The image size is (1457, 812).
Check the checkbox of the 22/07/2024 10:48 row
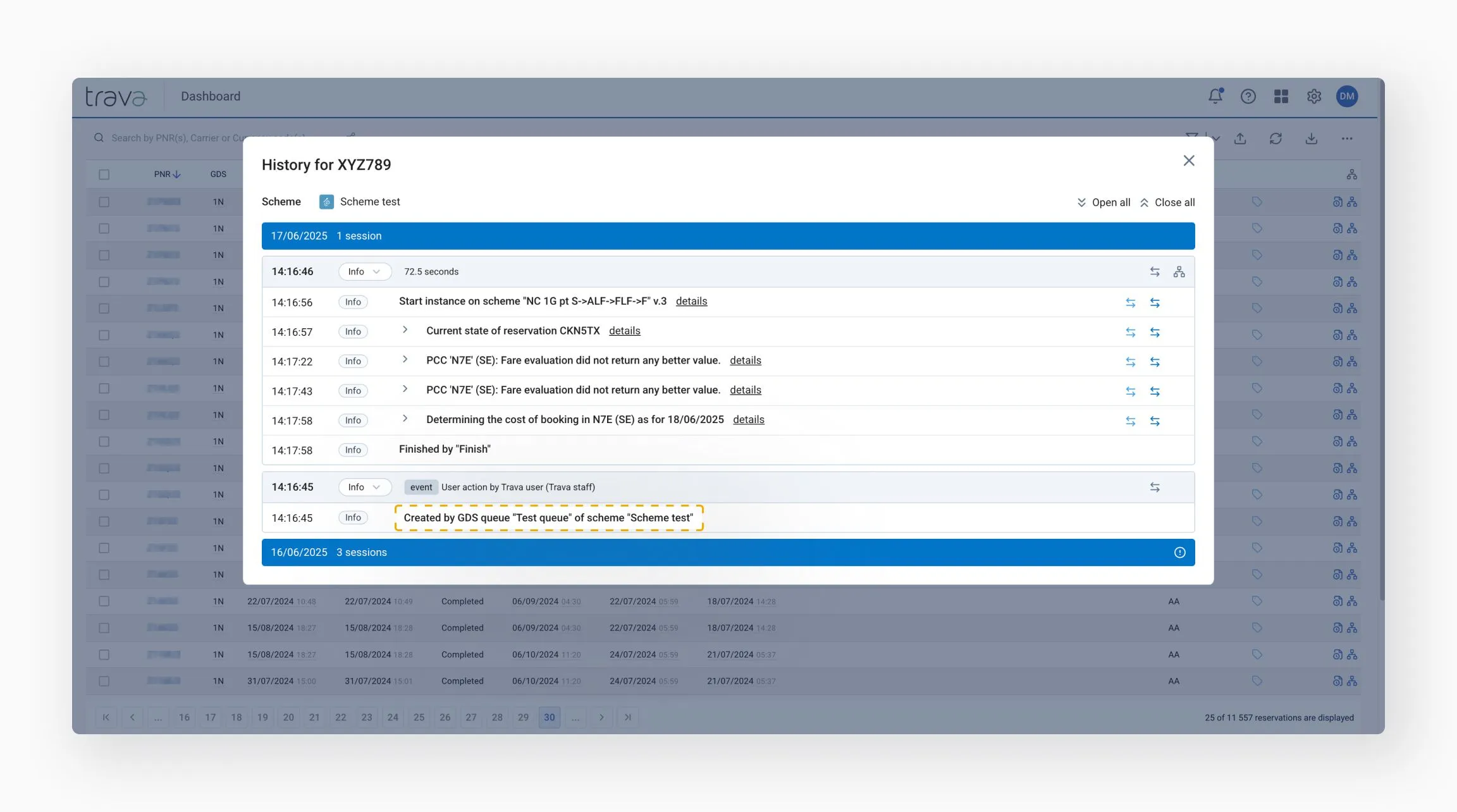104,601
